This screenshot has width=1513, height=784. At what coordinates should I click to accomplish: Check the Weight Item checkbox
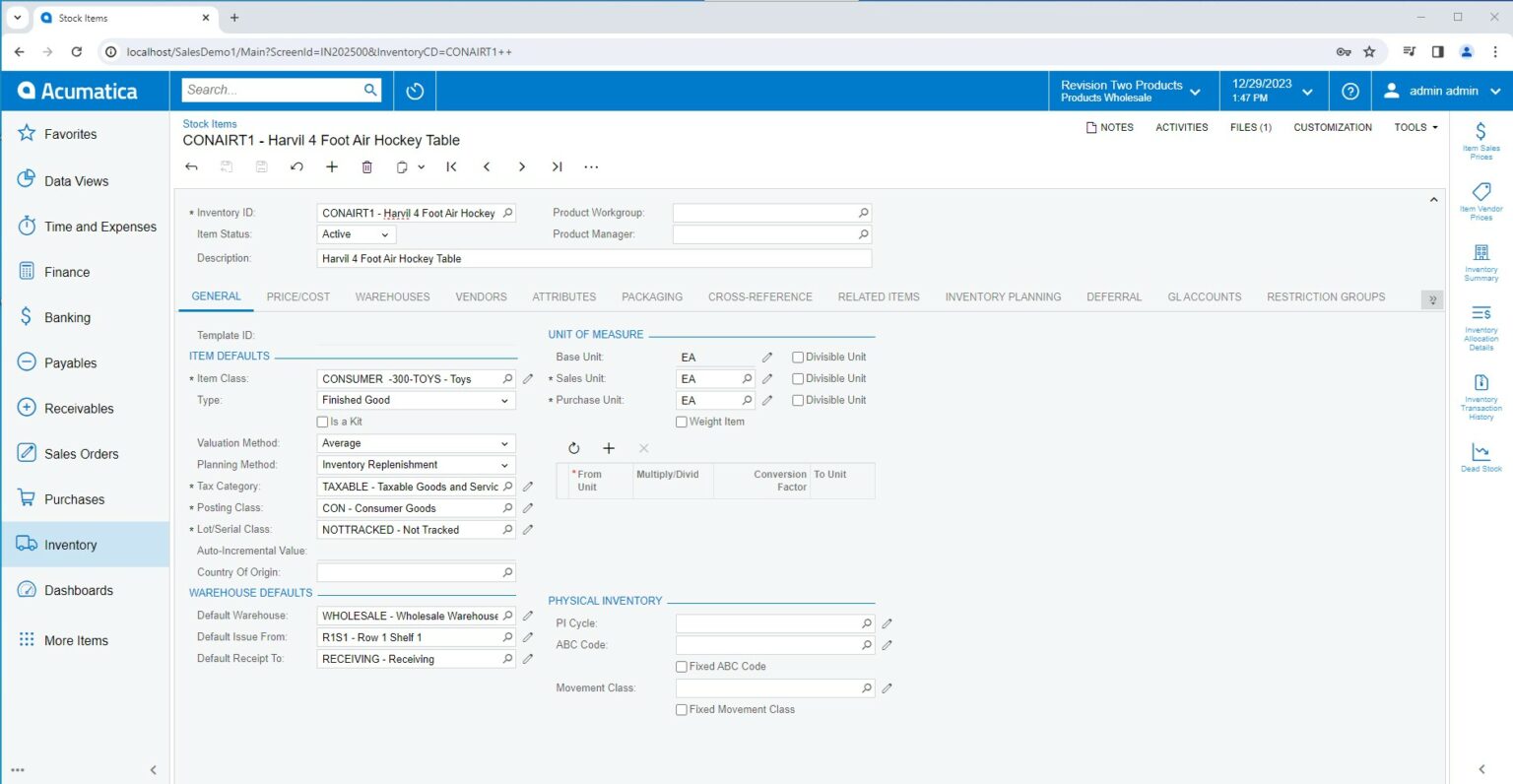pos(682,422)
